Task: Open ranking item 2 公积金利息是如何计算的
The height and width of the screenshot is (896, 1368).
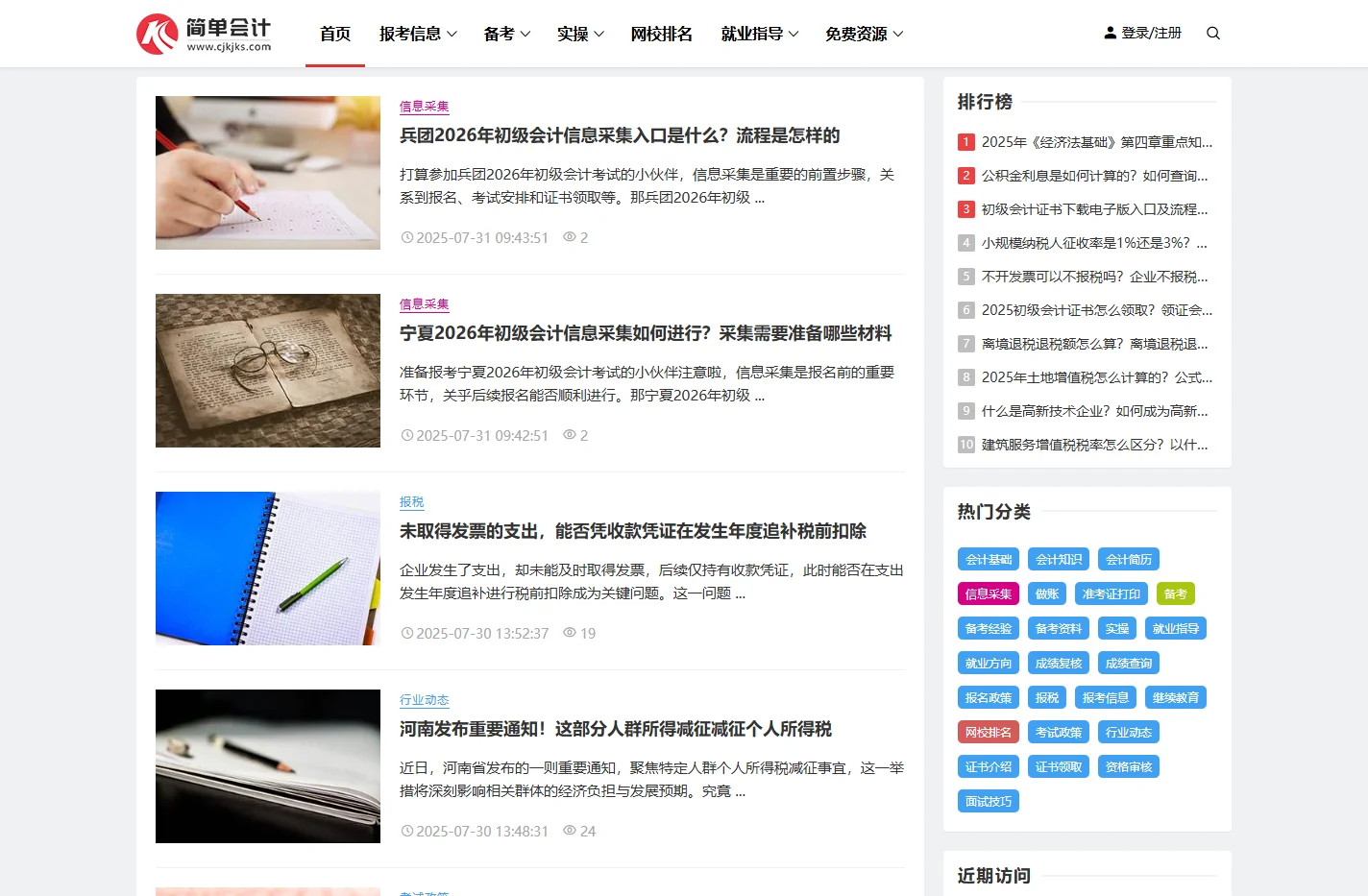Action: (1095, 176)
